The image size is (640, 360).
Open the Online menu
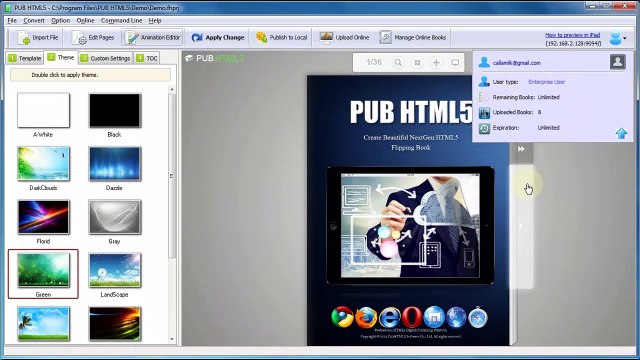tap(85, 20)
